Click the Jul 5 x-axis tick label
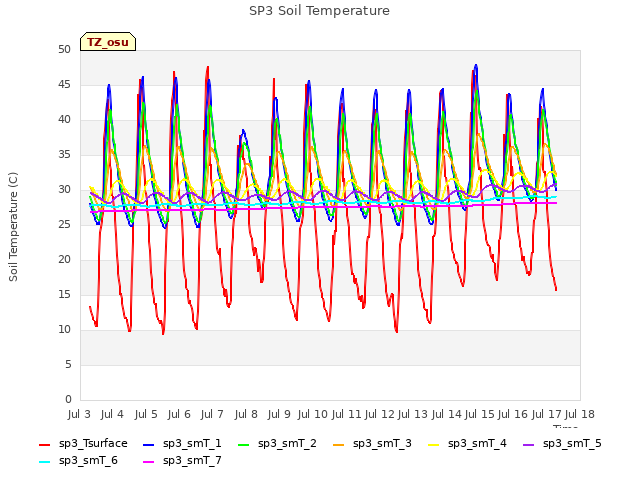This screenshot has width=640, height=480. (146, 414)
